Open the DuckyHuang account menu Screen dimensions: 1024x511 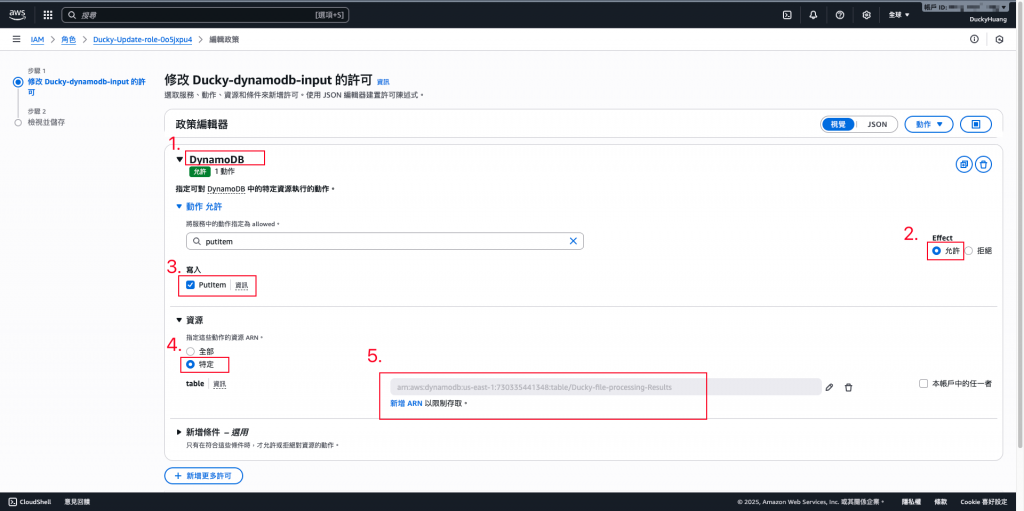(x=988, y=20)
